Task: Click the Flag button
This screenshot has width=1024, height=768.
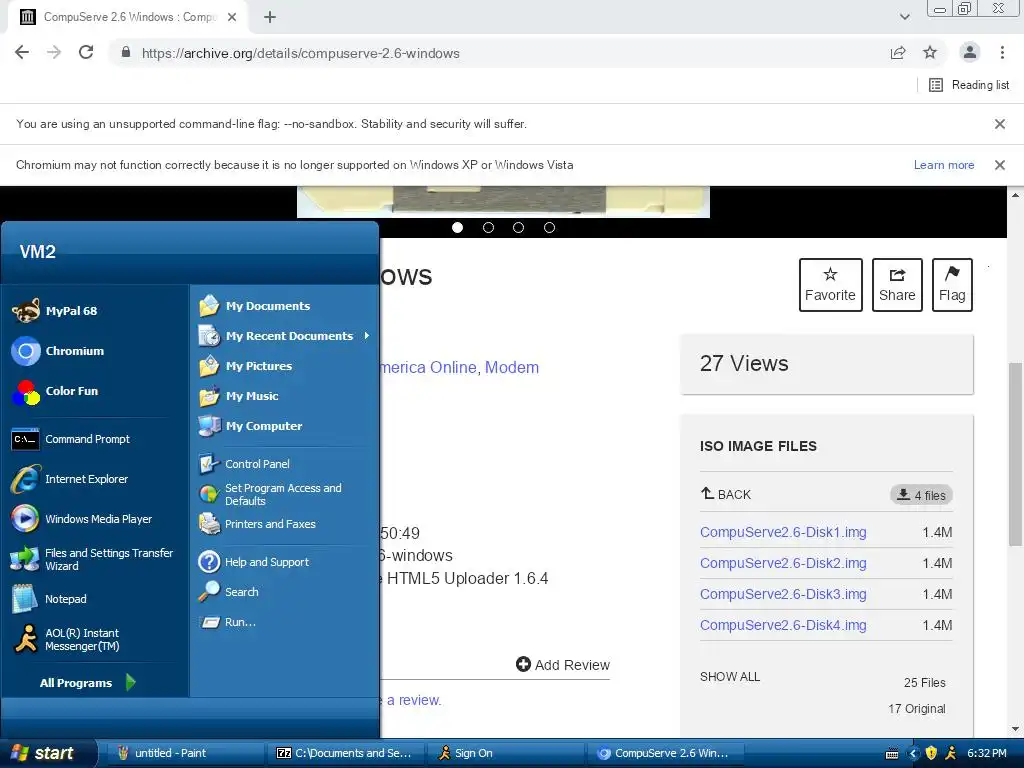Action: pos(952,285)
